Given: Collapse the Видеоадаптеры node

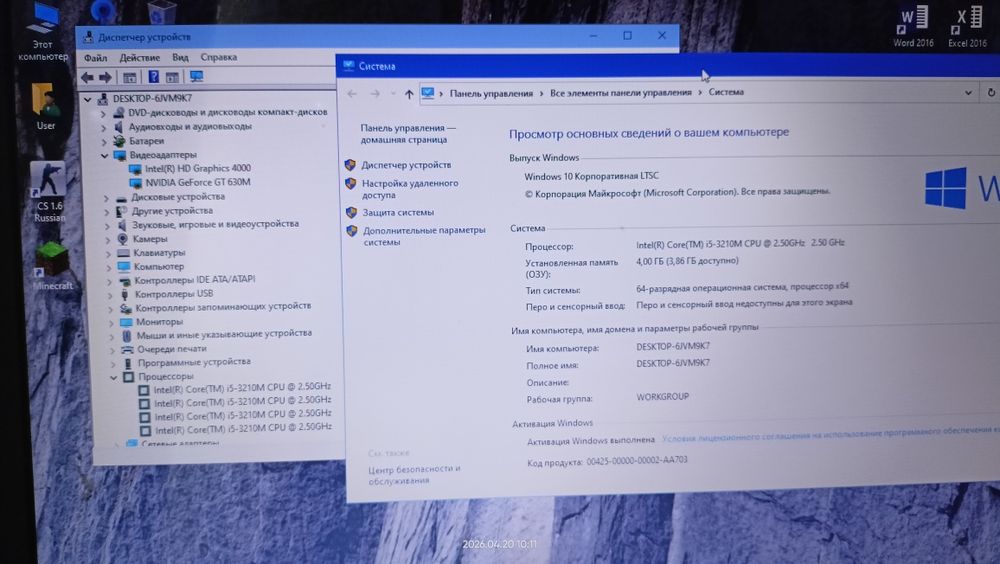Looking at the screenshot, I should point(105,156).
